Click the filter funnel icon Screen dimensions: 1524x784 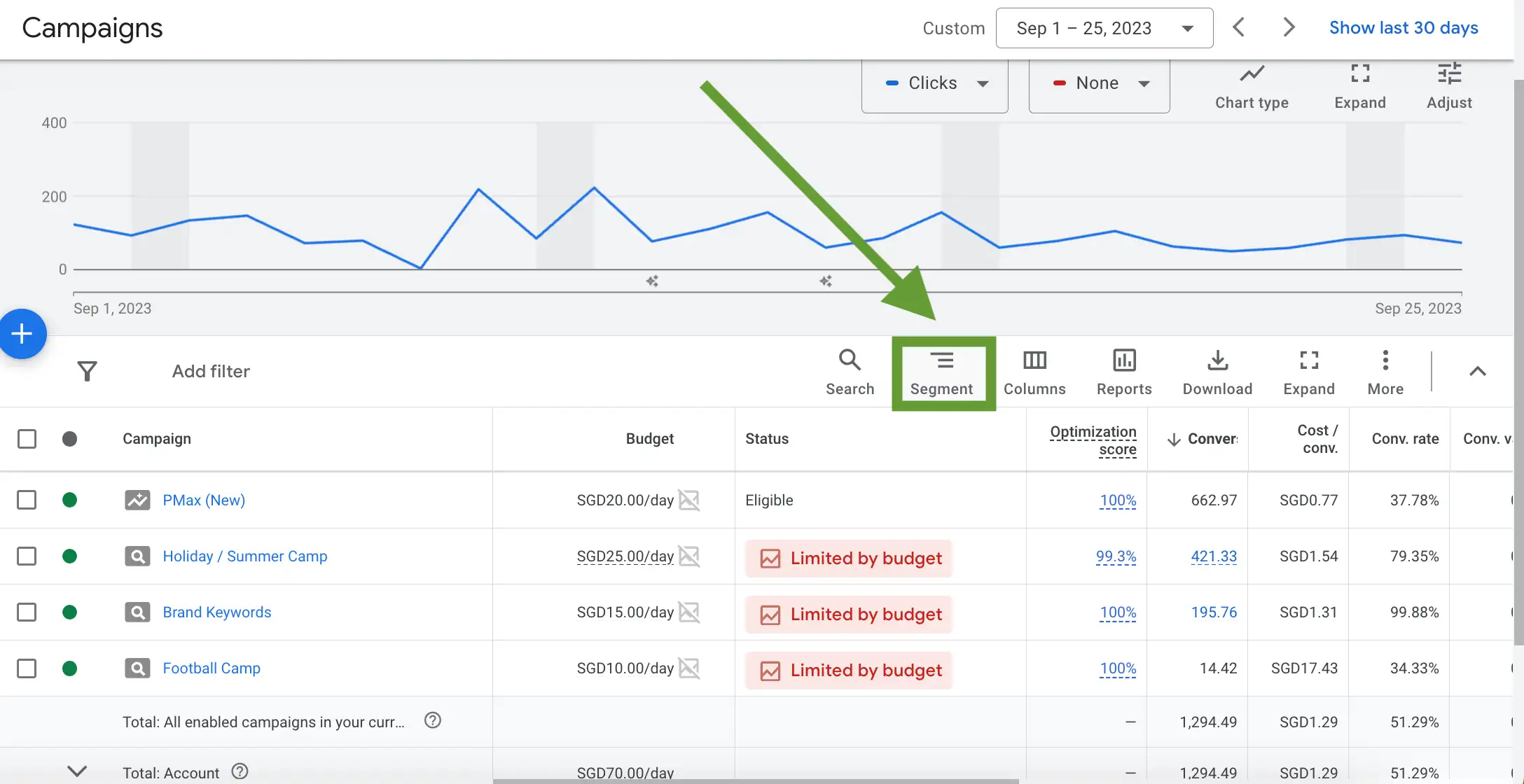coord(87,371)
